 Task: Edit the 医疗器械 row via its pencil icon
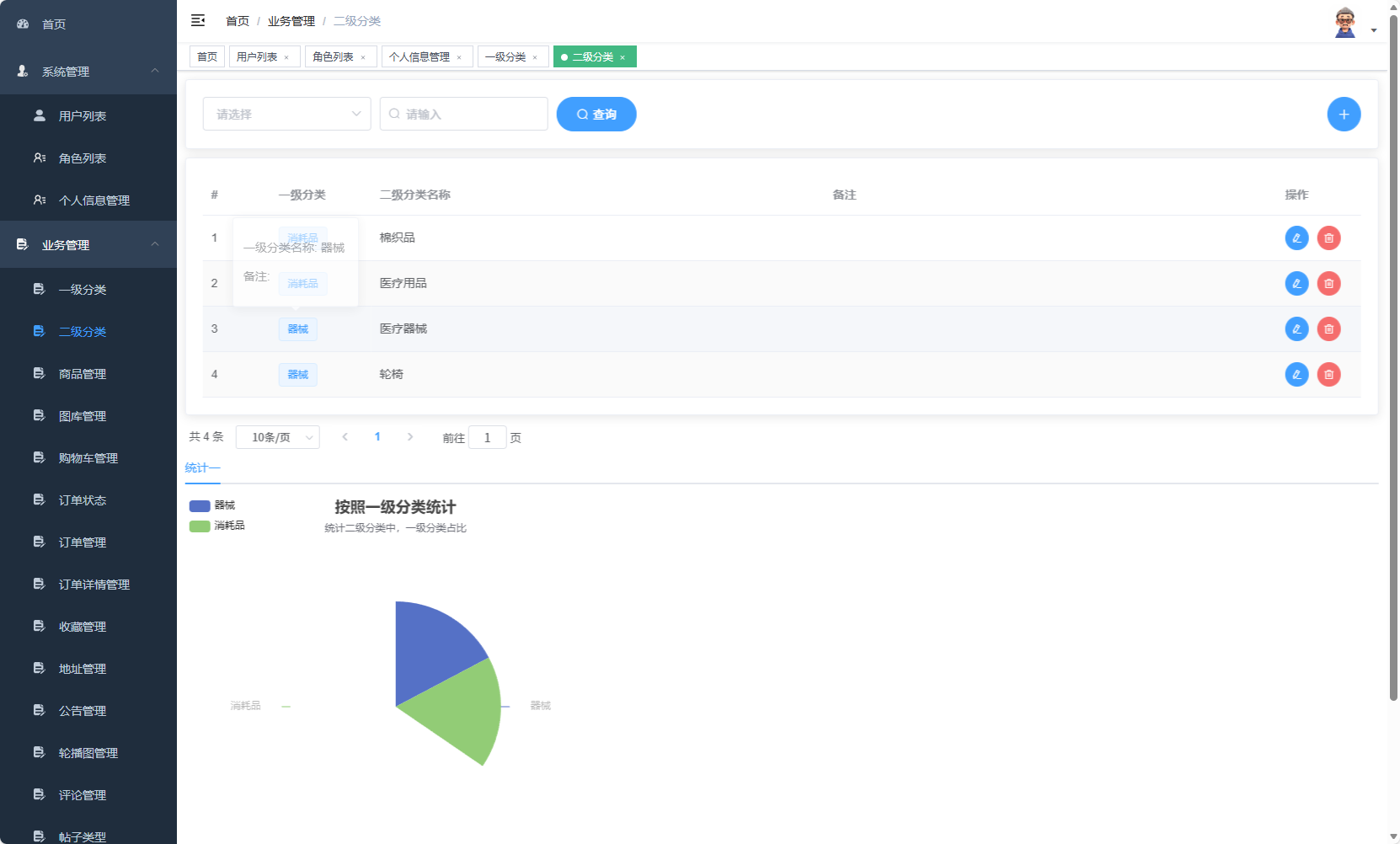pyautogui.click(x=1296, y=329)
